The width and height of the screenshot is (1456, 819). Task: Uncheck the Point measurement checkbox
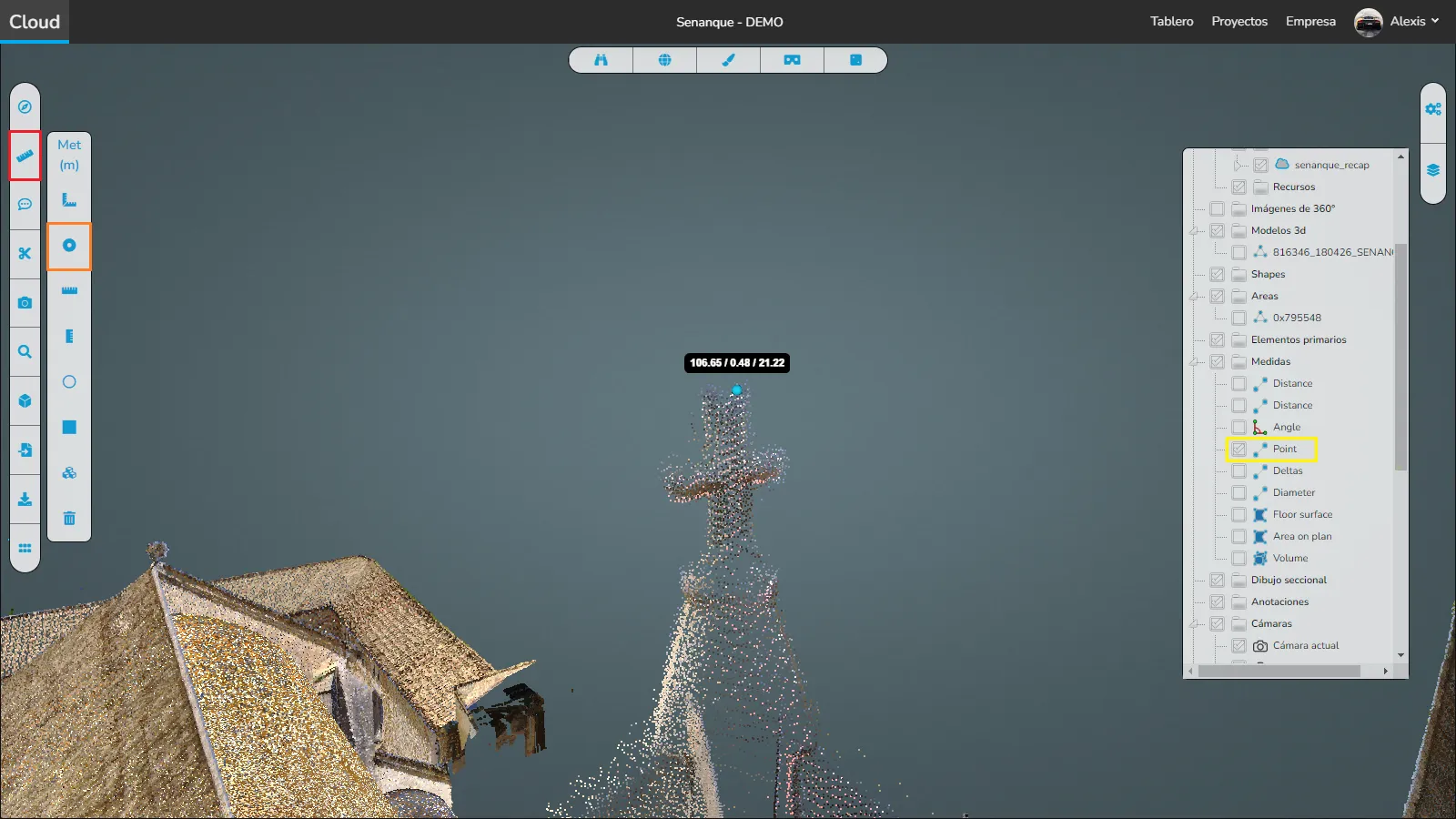point(1239,449)
